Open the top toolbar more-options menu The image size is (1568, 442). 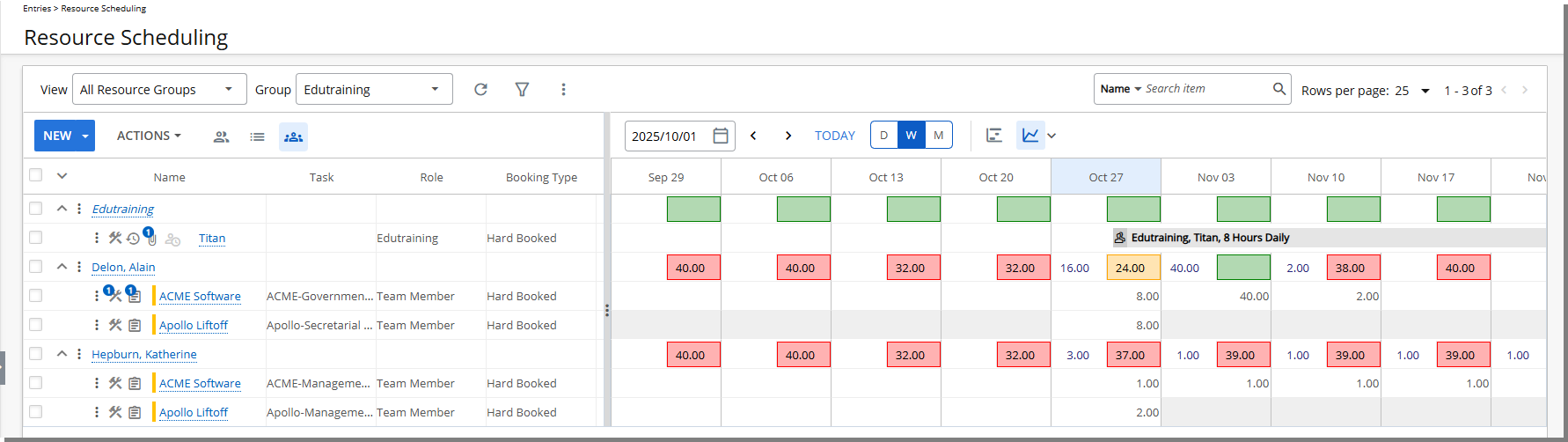pos(563,89)
